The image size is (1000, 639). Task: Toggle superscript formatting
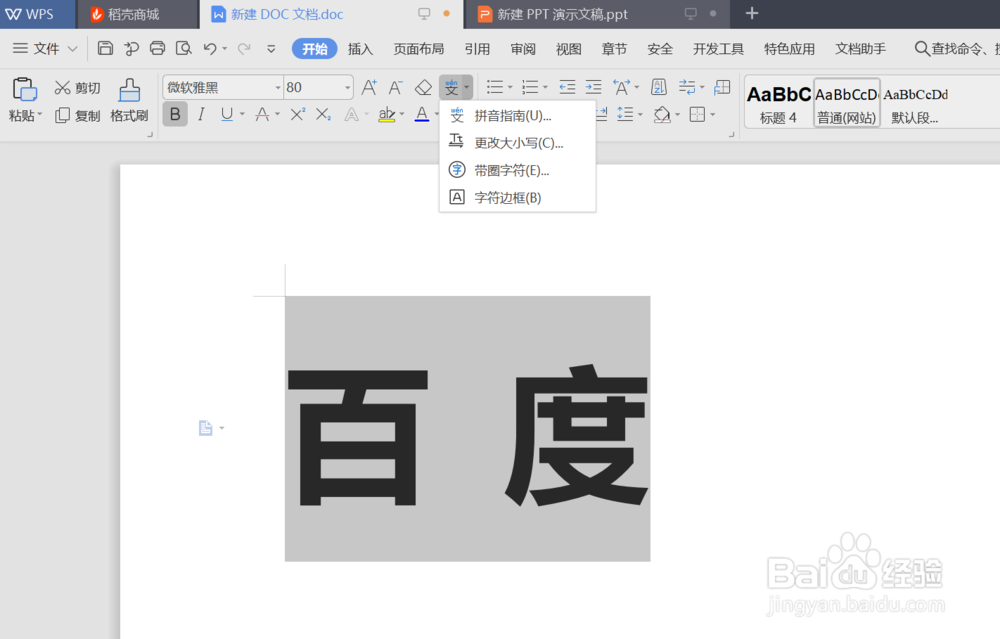click(x=297, y=115)
